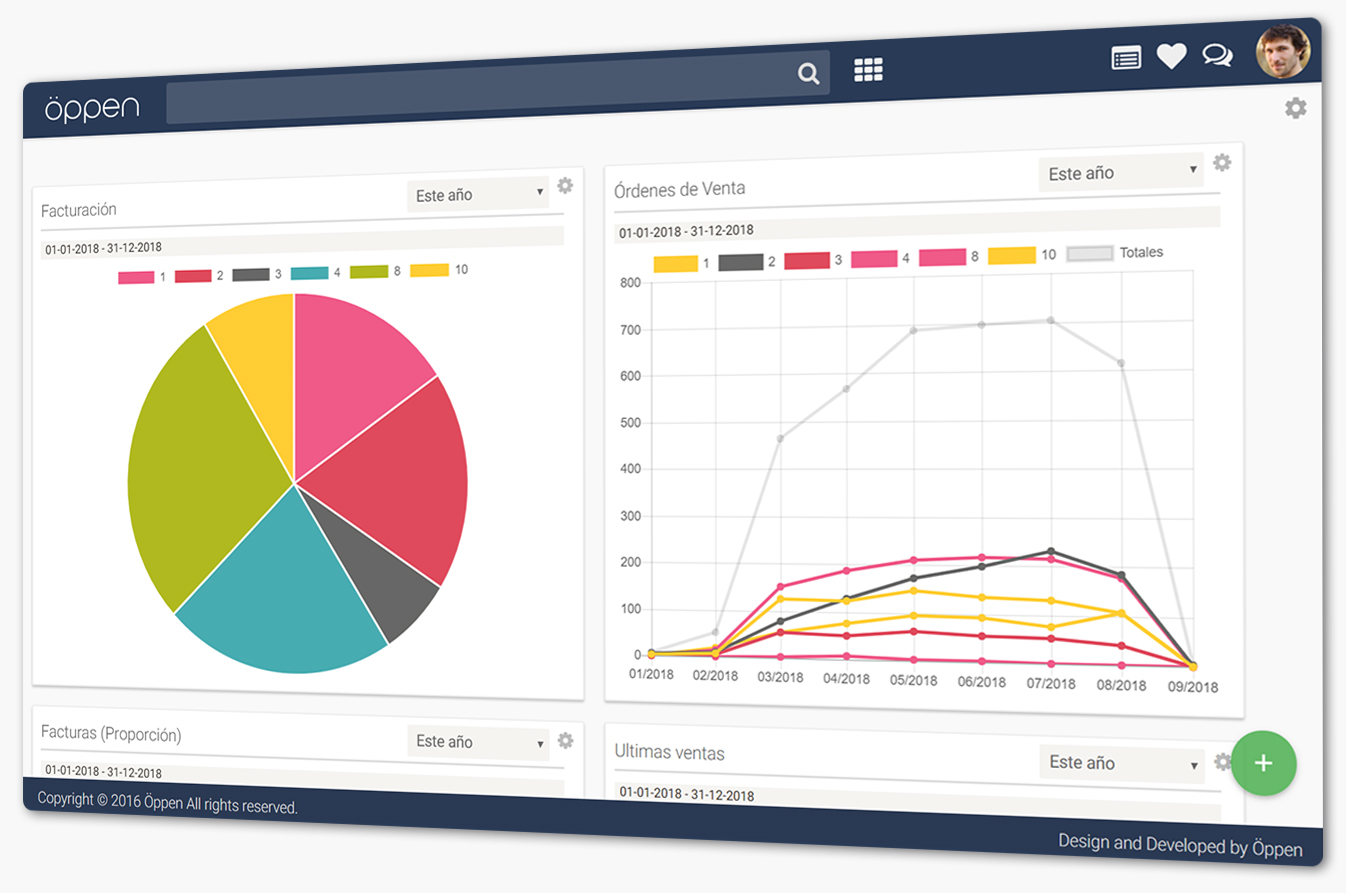Open the search with the magnifier icon
Image resolution: width=1346 pixels, height=893 pixels.
click(x=808, y=72)
